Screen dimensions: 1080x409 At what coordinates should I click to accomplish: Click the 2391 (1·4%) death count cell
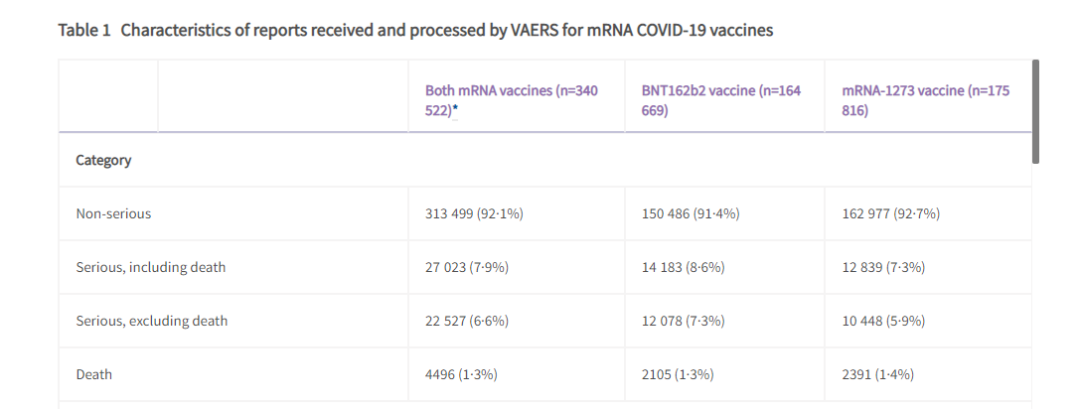(878, 374)
